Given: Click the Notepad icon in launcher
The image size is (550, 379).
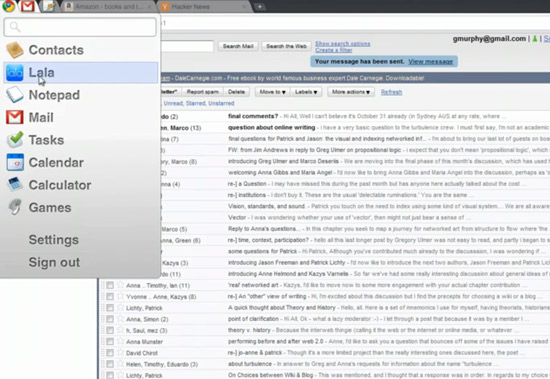Looking at the screenshot, I should [15, 95].
